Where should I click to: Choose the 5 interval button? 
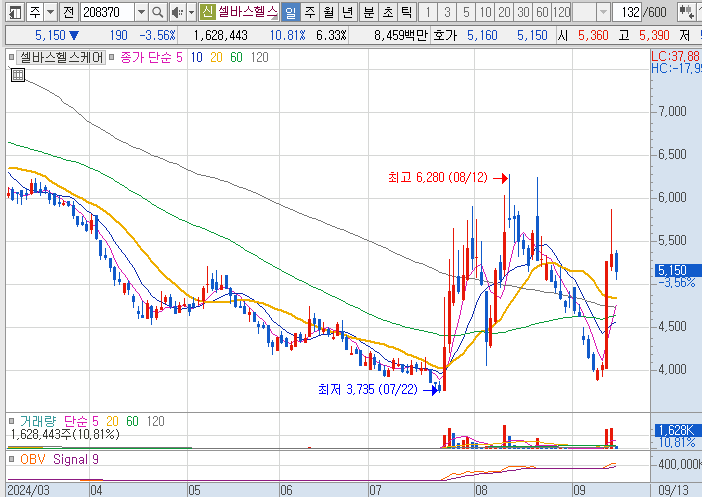466,12
